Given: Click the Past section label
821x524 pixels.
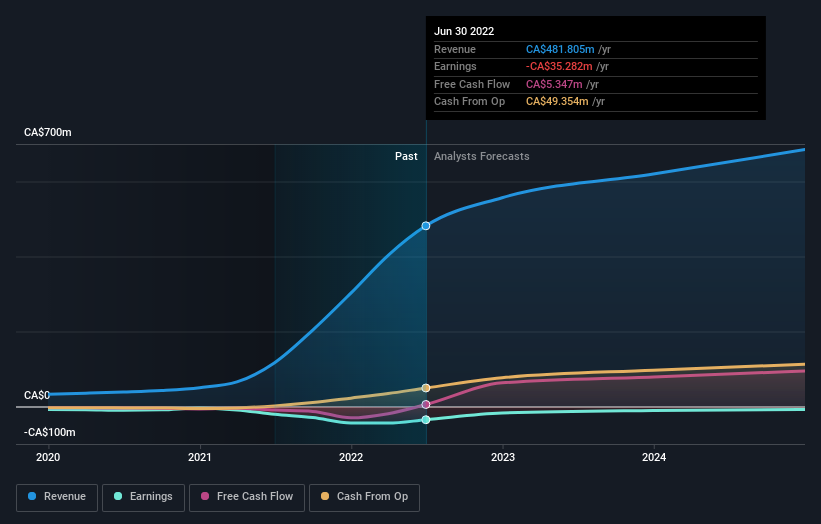Looking at the screenshot, I should pos(406,156).
